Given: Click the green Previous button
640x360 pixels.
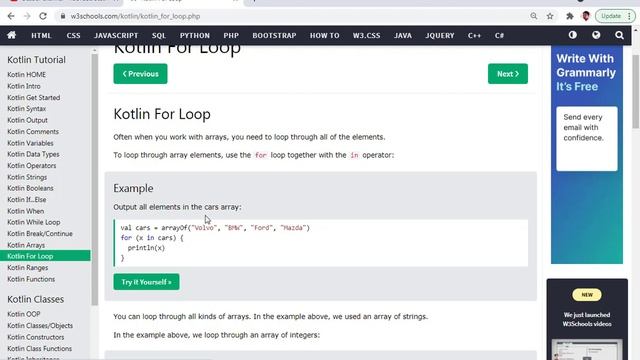Looking at the screenshot, I should tap(140, 74).
